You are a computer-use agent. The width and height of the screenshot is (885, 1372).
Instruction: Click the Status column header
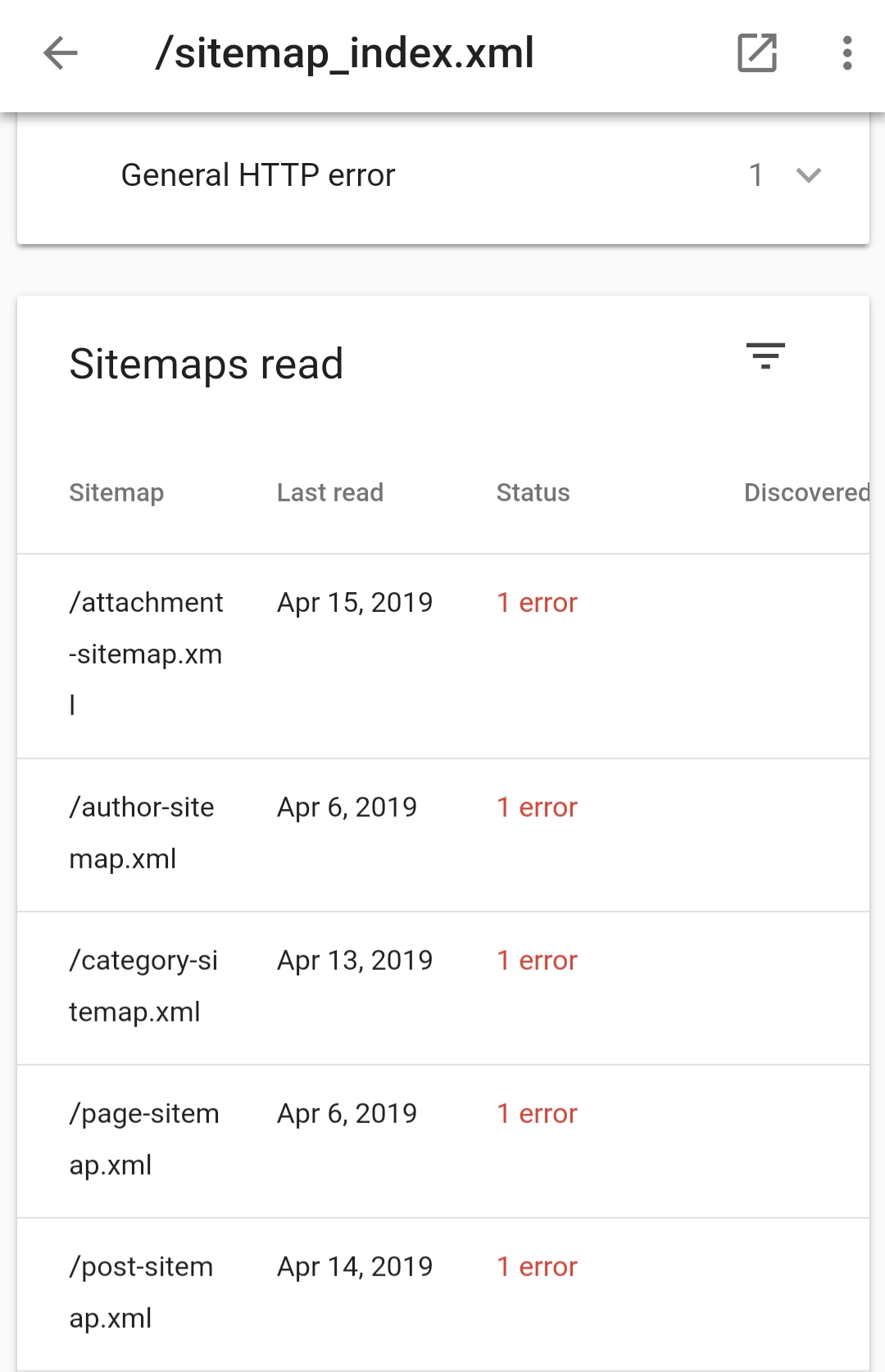point(533,492)
